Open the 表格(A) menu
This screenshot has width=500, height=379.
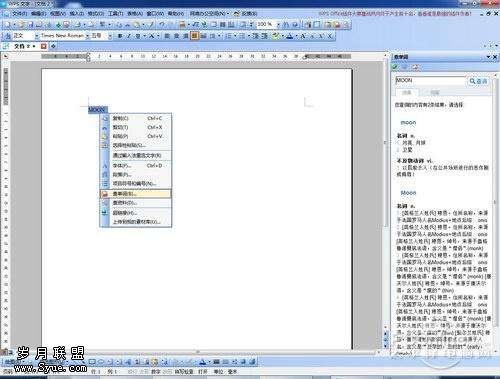(x=135, y=14)
